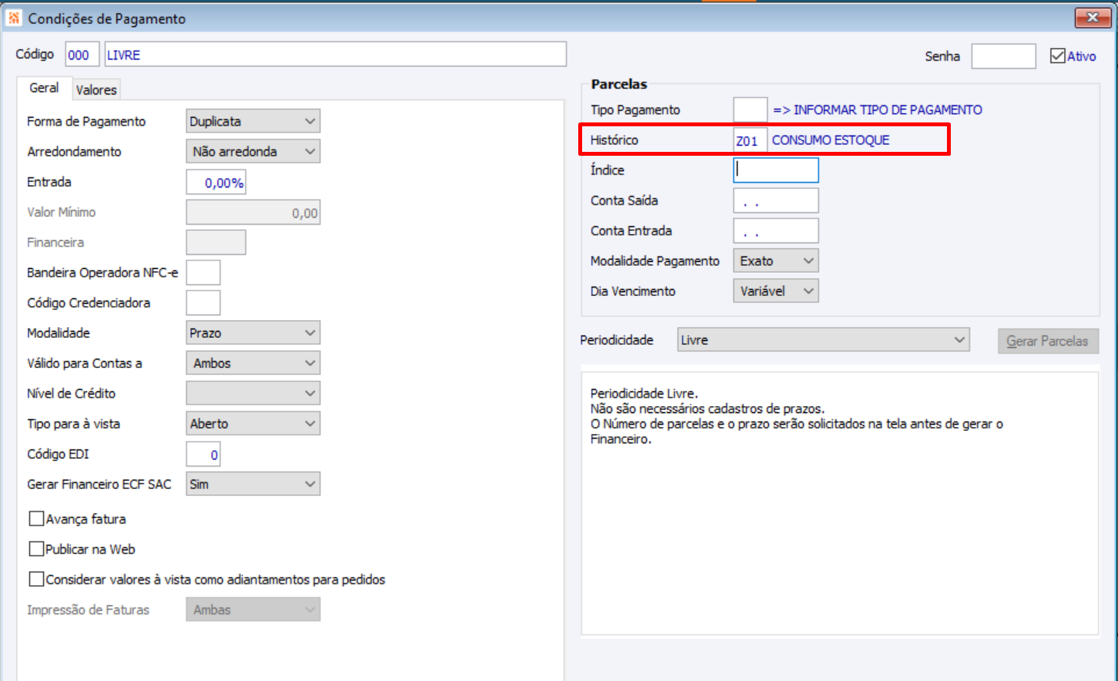Click the Valor Mínimo field
1118x681 pixels.
pos(252,212)
